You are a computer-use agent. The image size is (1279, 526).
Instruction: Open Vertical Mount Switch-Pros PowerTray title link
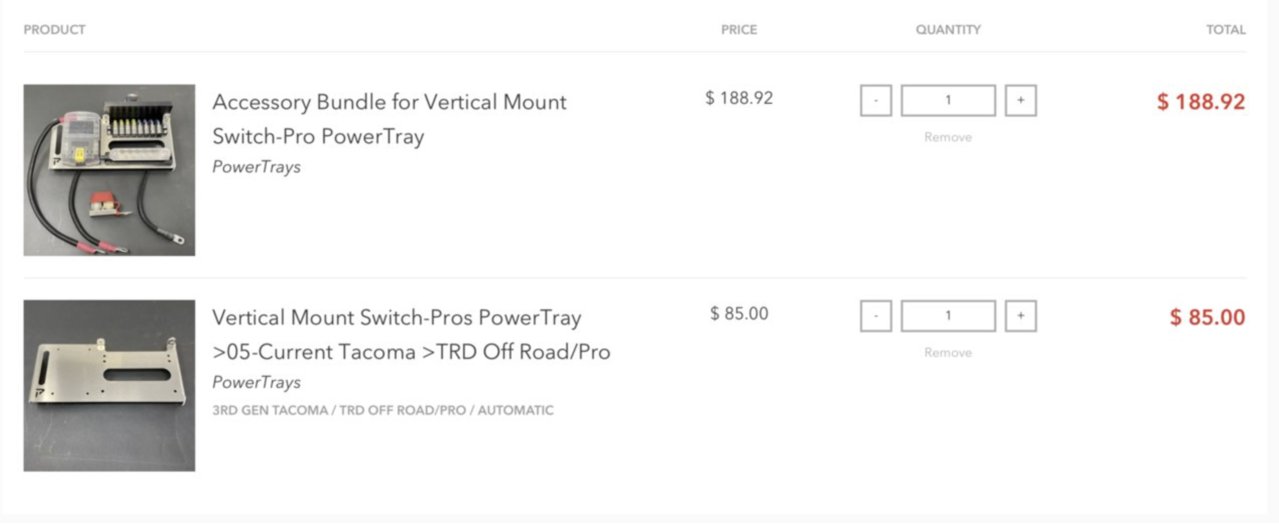point(411,334)
